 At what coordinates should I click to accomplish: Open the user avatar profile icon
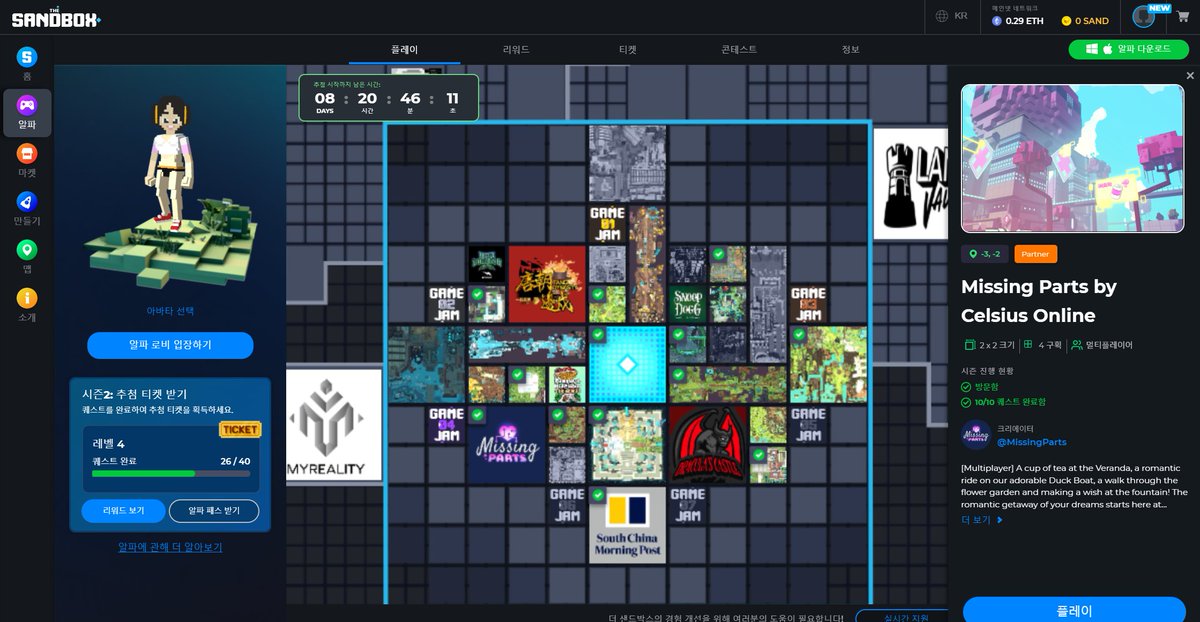1143,17
